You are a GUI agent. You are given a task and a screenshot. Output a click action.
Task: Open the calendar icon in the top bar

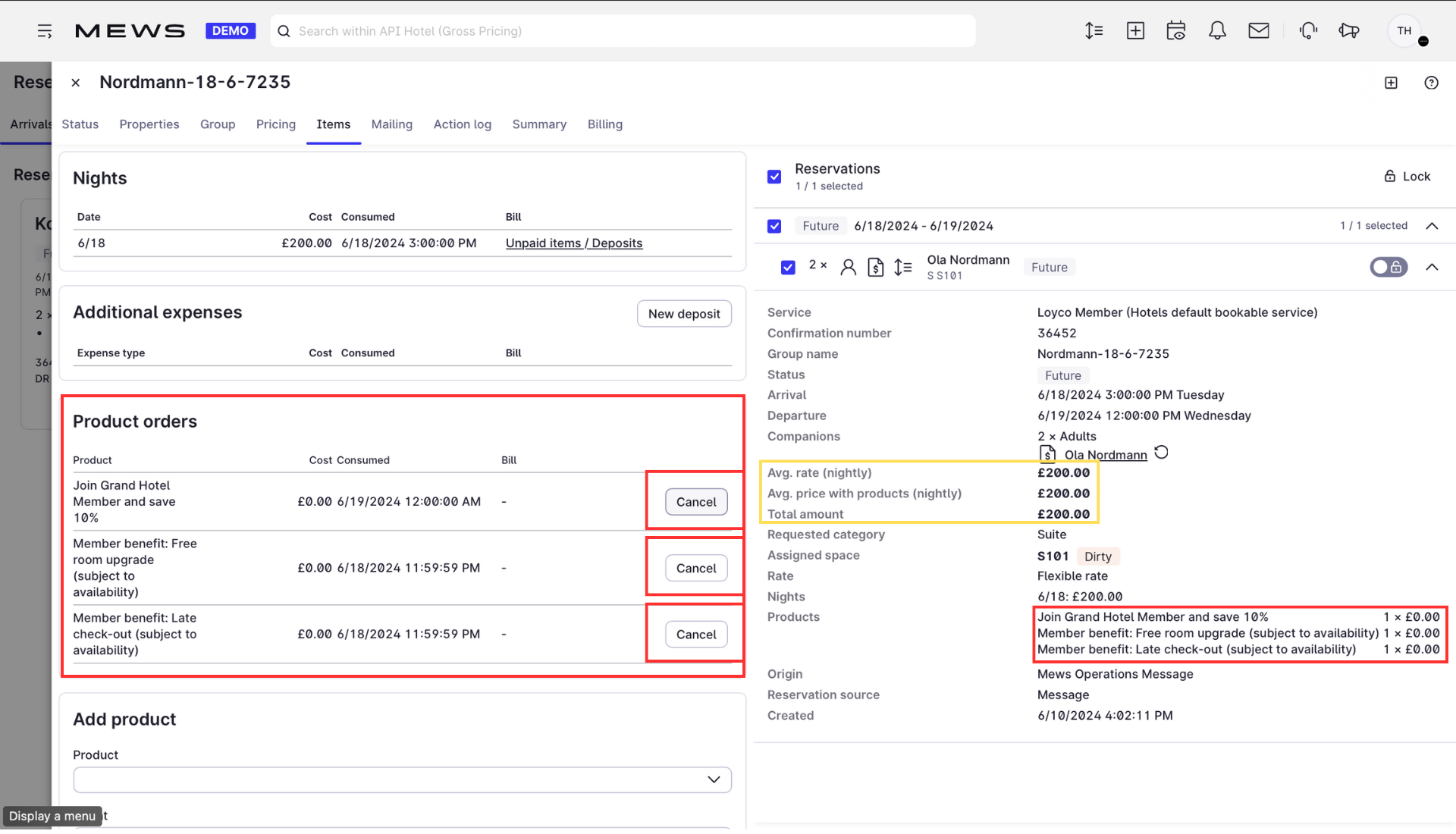click(1176, 31)
